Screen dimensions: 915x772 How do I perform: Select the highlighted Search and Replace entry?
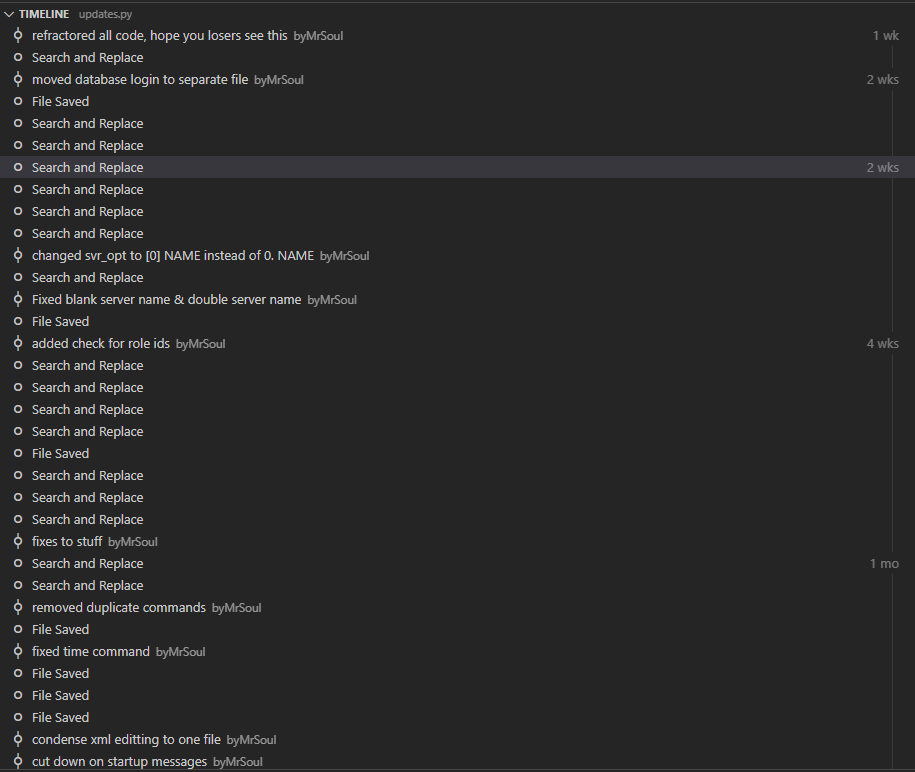[x=458, y=167]
